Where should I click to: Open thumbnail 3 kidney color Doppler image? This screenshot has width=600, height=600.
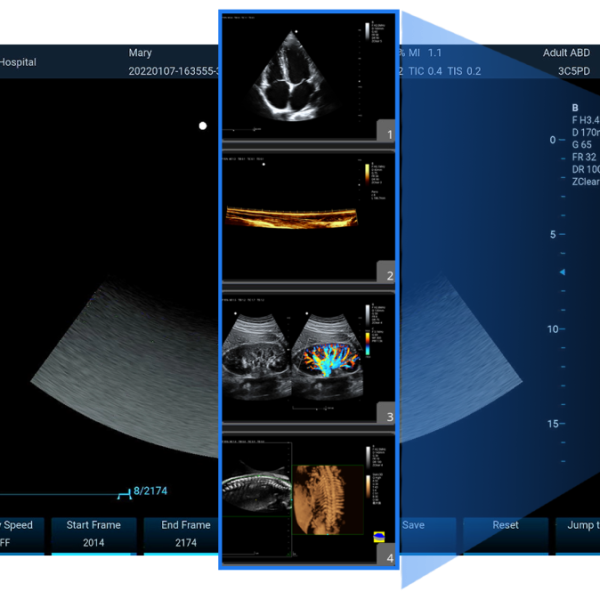pyautogui.click(x=307, y=355)
